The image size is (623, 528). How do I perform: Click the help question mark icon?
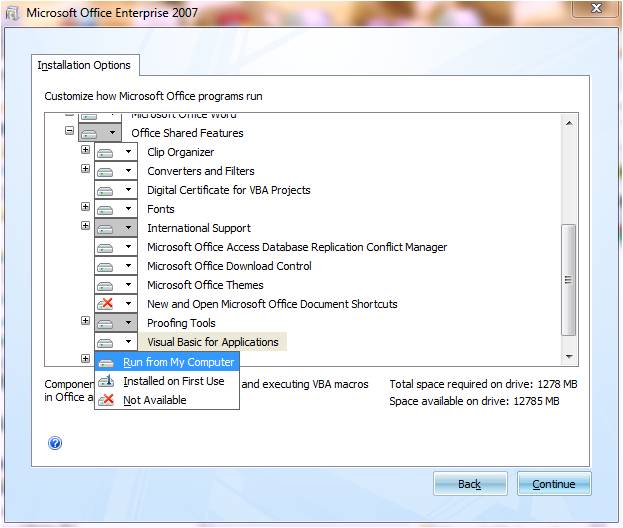click(55, 443)
